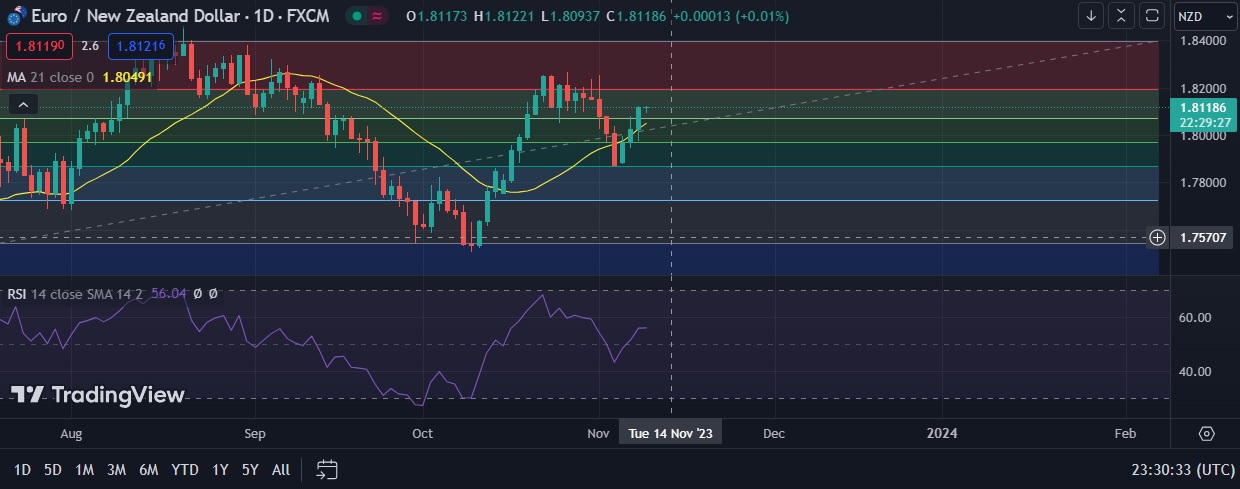Collapse the indicator legend with the chevron

24,104
